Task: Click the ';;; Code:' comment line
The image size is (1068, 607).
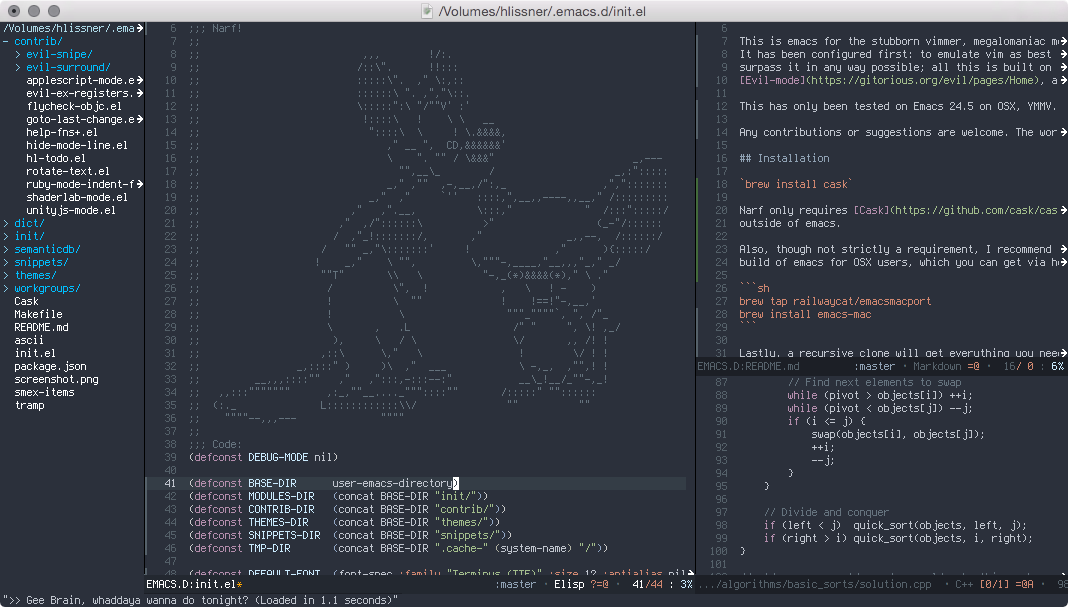Action: click(215, 444)
